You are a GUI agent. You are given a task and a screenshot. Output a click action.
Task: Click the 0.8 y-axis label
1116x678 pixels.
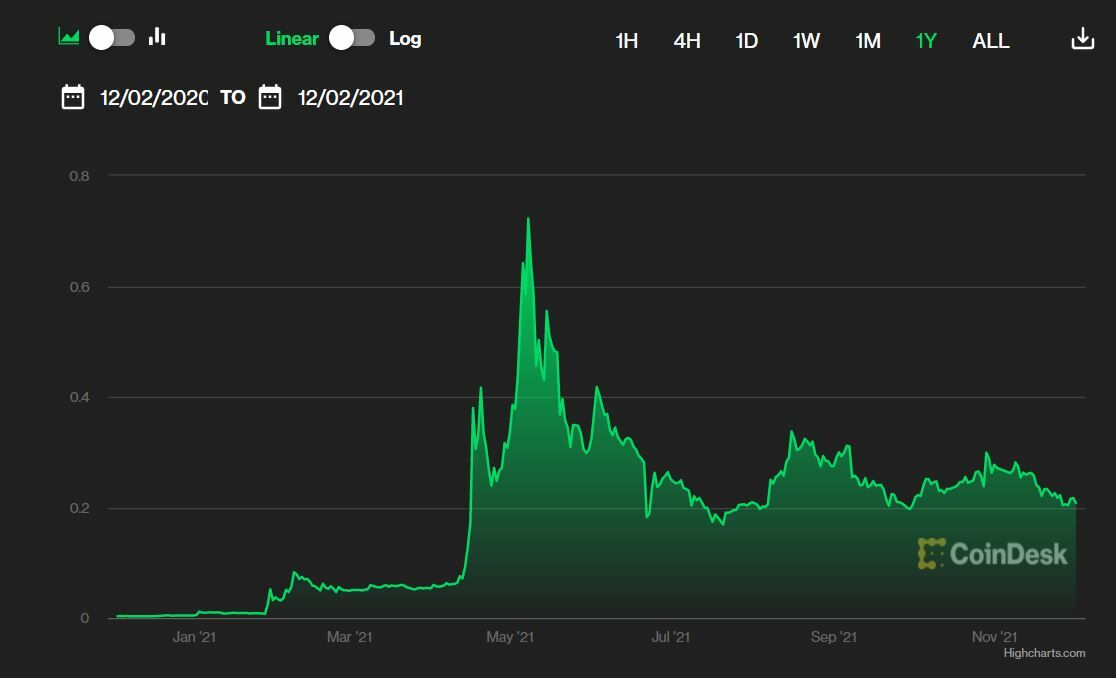click(x=79, y=176)
